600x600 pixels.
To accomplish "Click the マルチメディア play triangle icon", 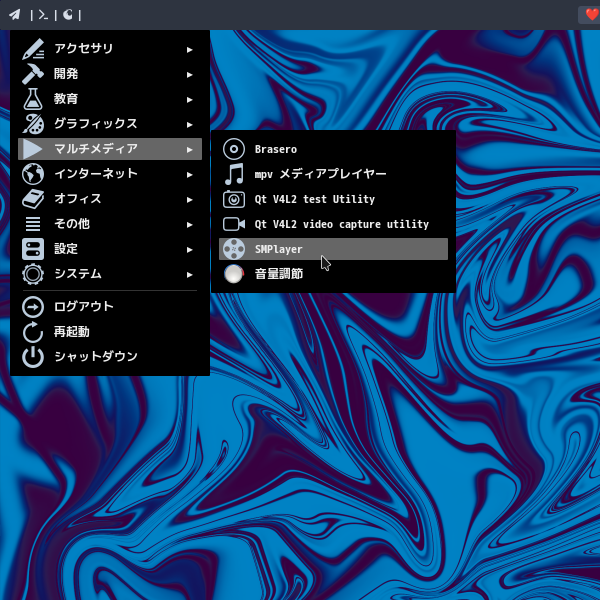I will pyautogui.click(x=33, y=149).
